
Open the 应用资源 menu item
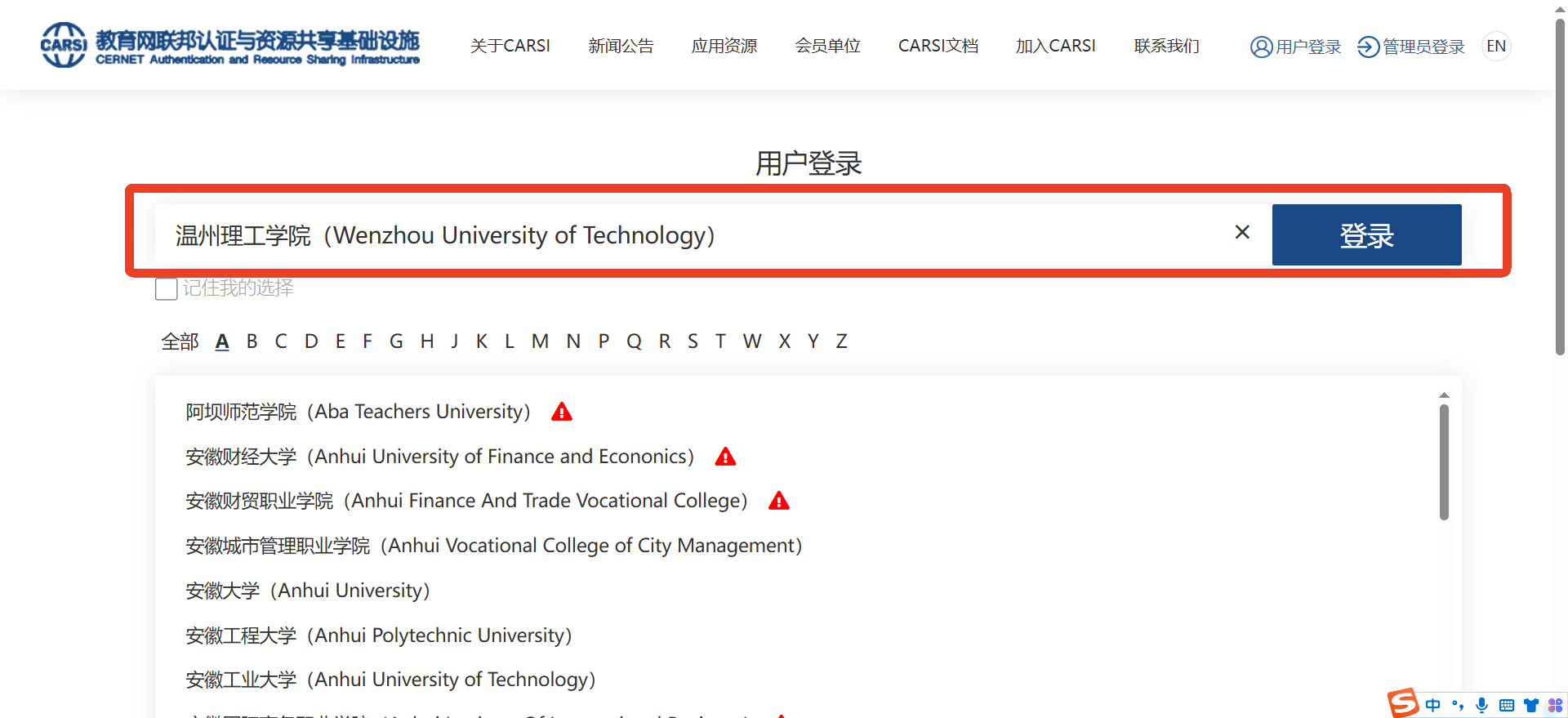[x=724, y=46]
